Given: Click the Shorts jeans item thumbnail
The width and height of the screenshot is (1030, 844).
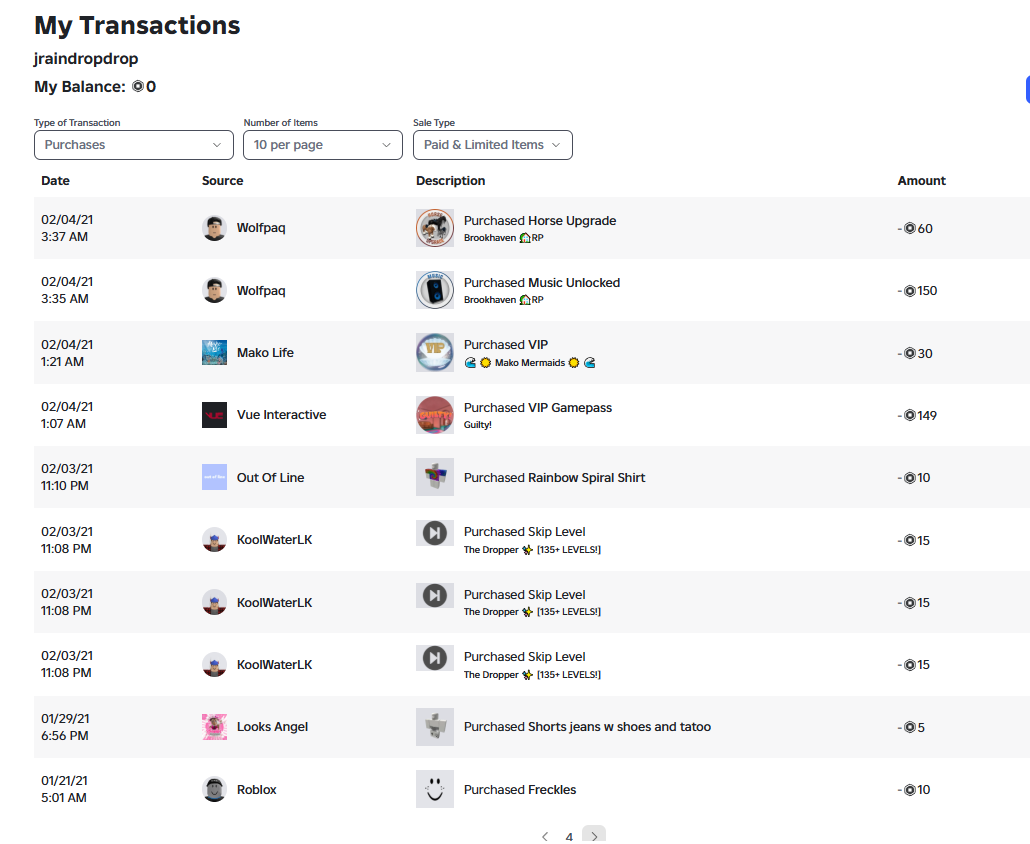Looking at the screenshot, I should tap(434, 726).
